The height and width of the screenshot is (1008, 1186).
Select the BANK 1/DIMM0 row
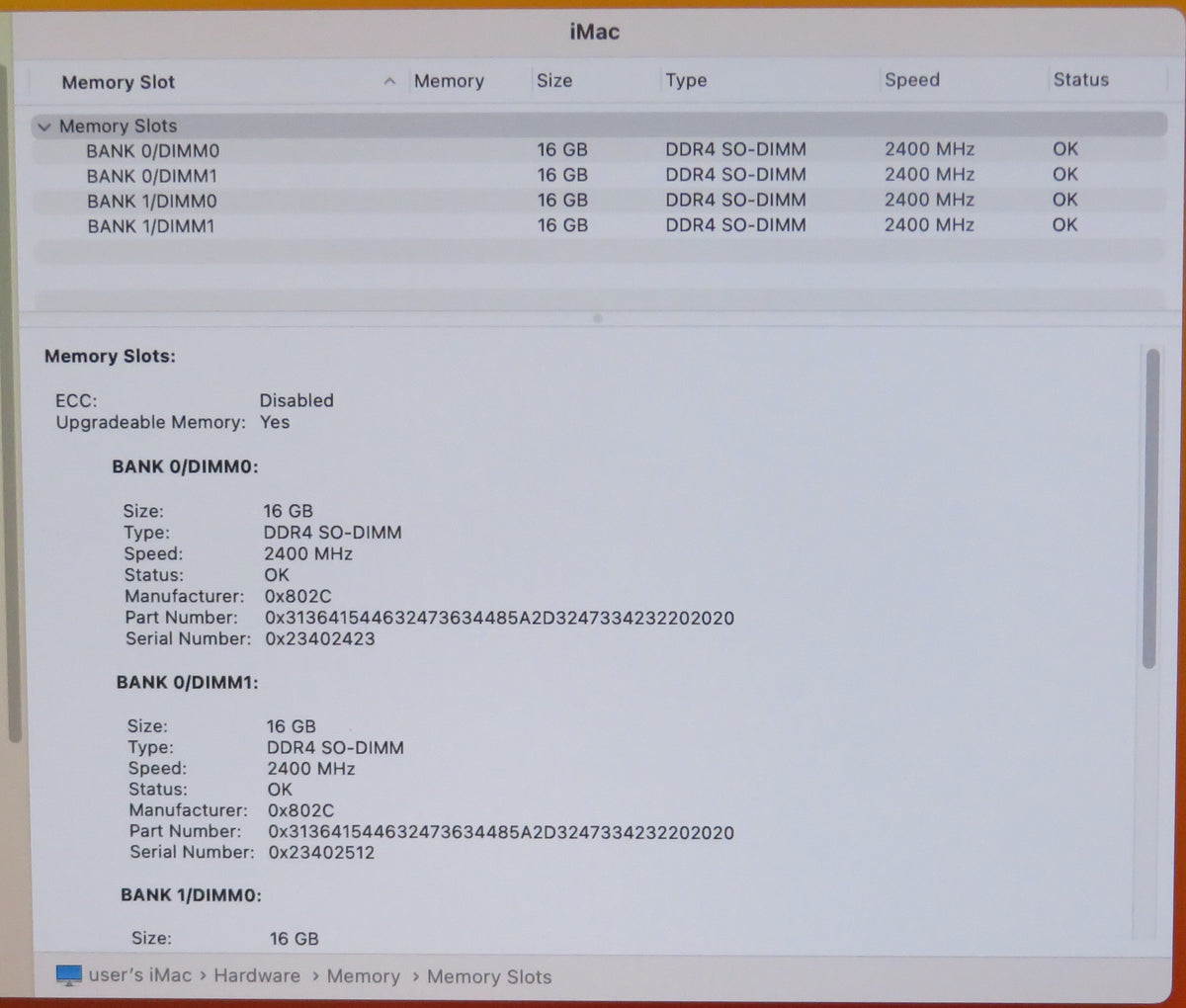coord(599,201)
